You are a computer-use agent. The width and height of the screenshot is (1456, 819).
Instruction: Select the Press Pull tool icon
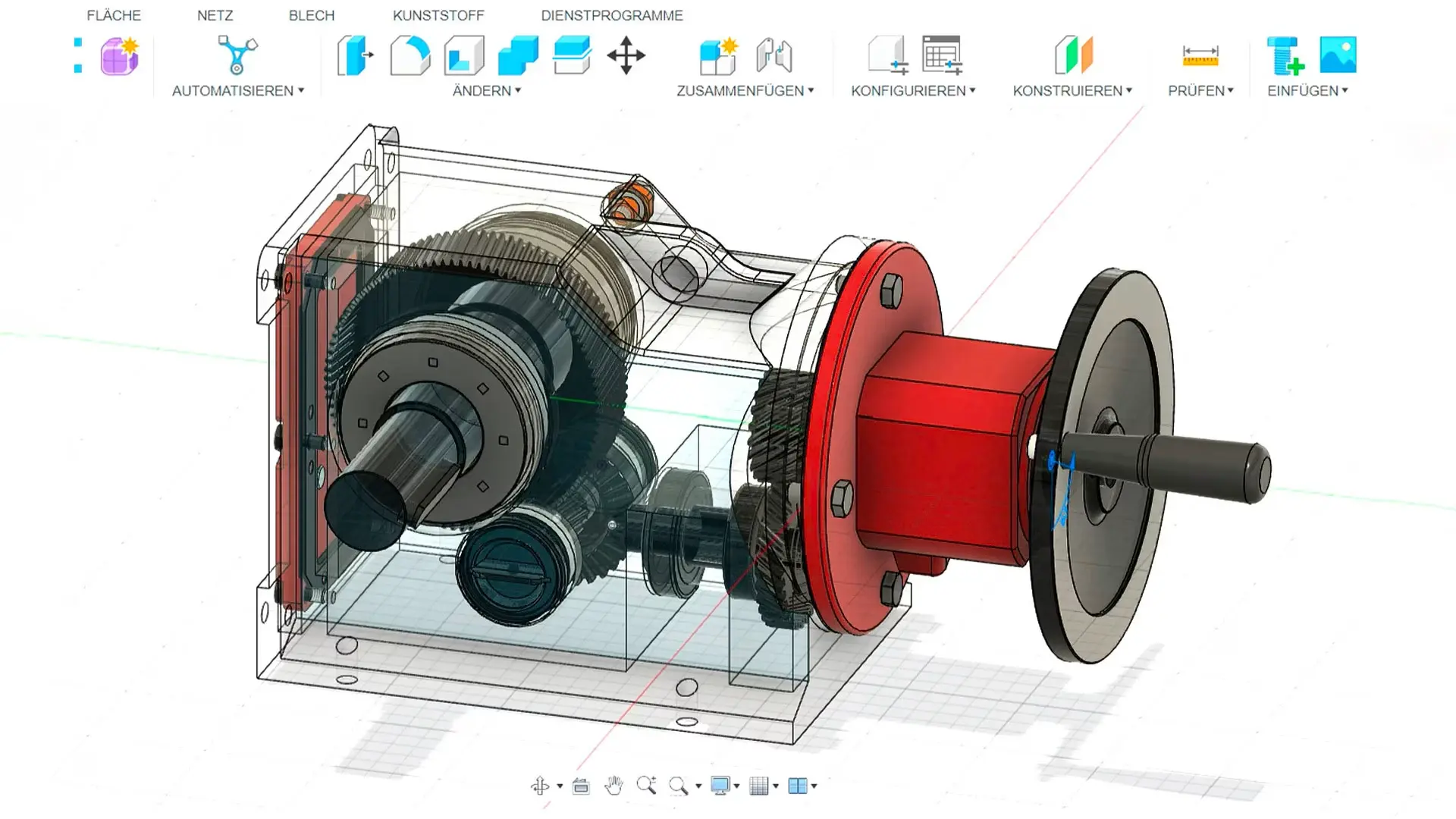355,55
